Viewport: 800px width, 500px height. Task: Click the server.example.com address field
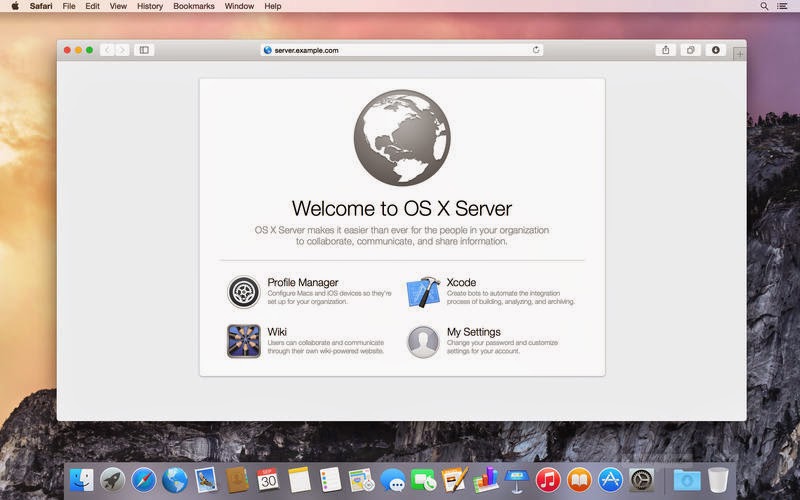point(402,50)
